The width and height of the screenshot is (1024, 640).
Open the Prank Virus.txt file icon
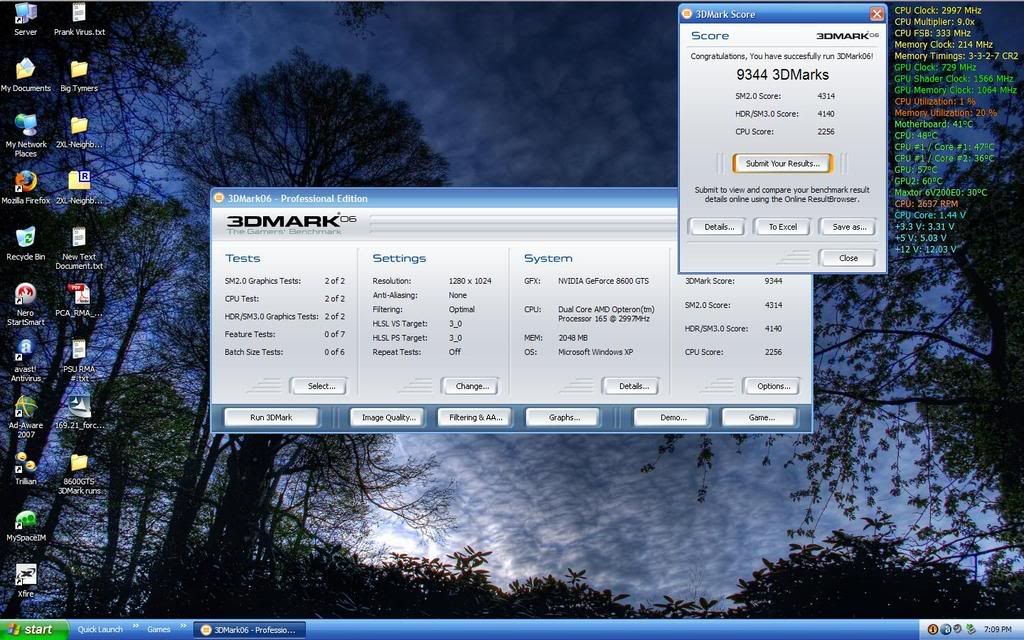pos(79,13)
